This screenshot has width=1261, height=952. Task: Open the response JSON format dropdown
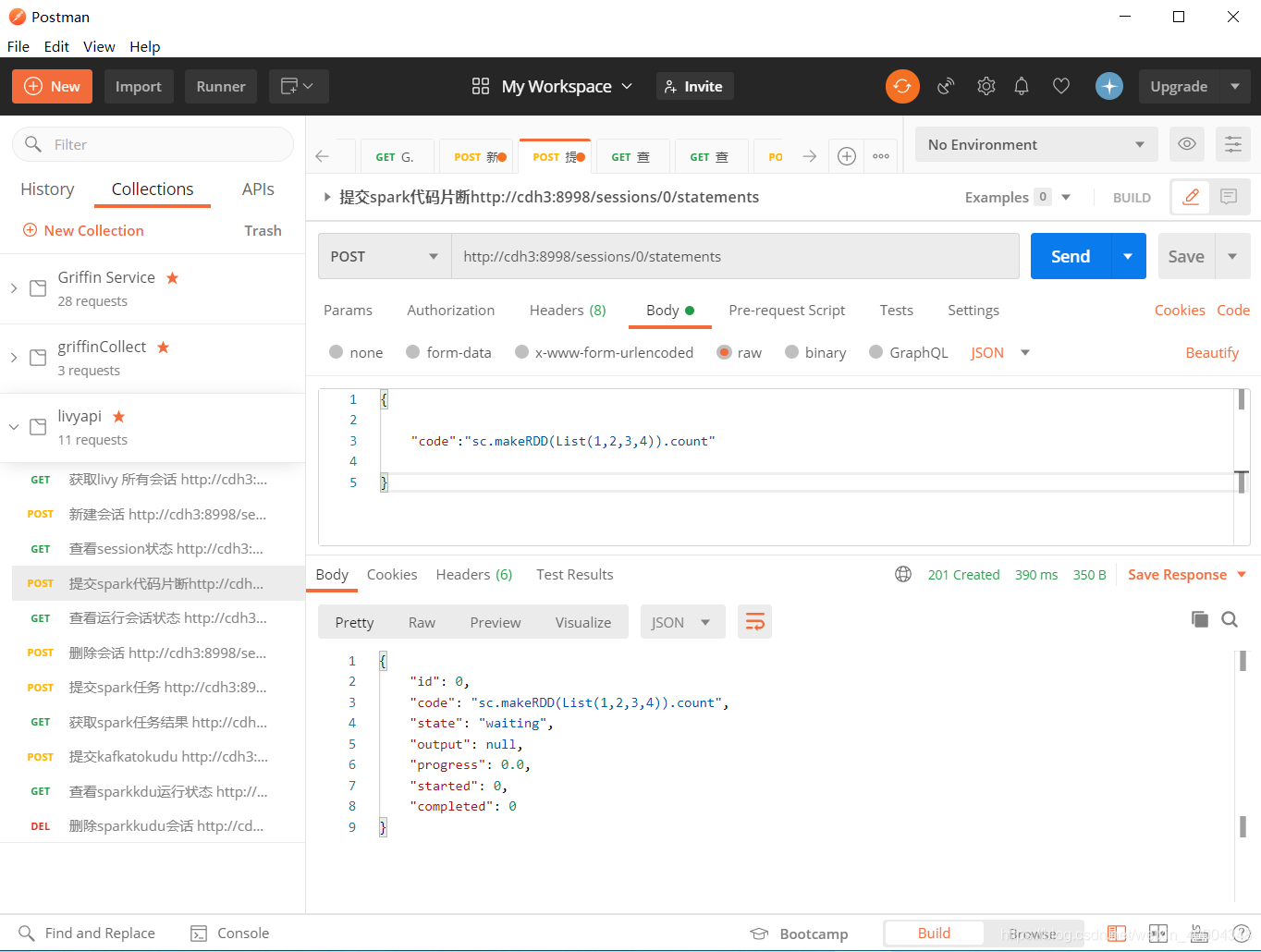(682, 622)
